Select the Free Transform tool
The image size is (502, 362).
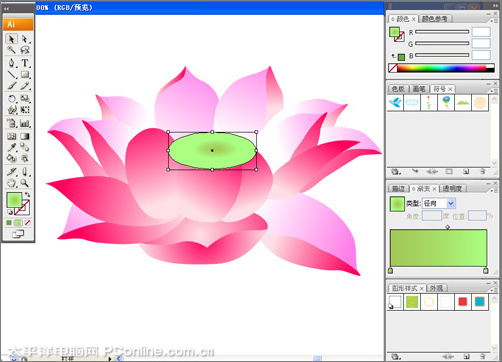(x=25, y=110)
